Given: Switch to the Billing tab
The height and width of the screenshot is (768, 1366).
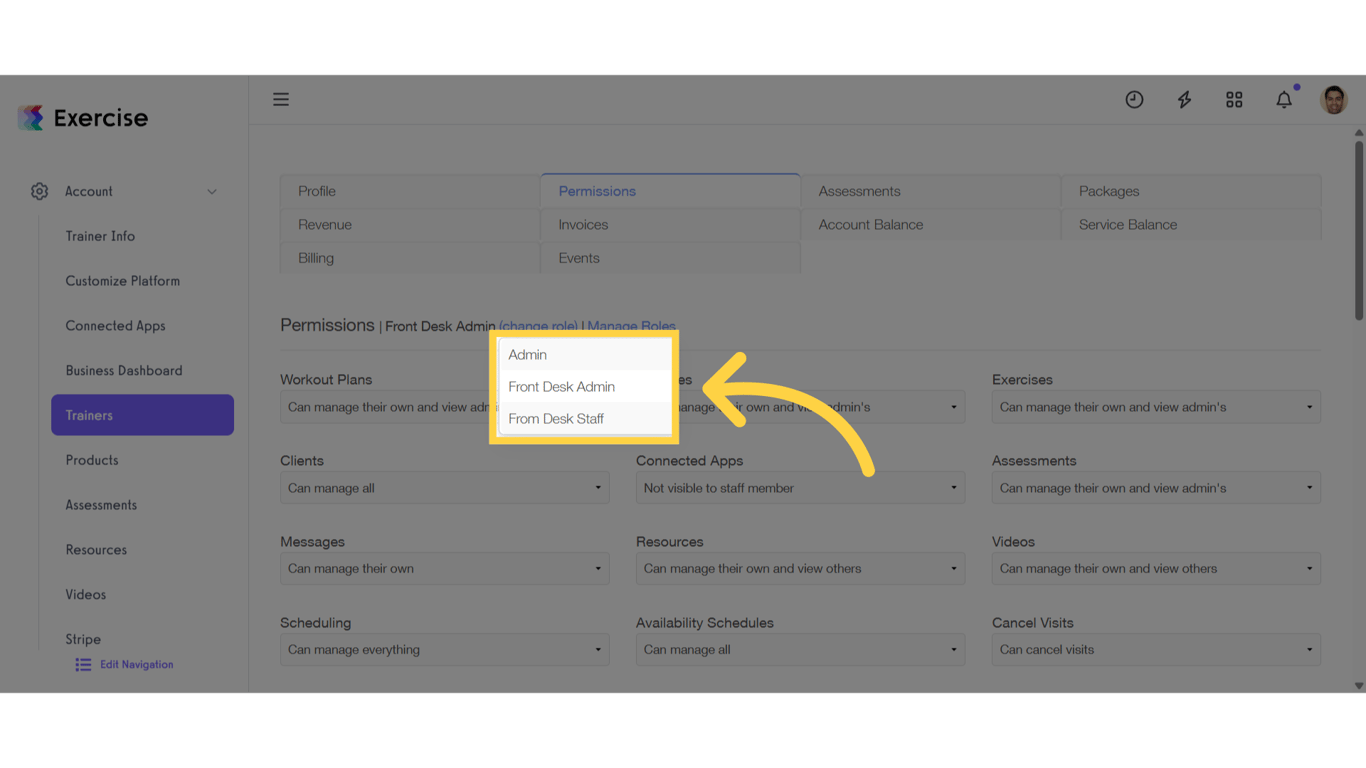Looking at the screenshot, I should tap(410, 258).
